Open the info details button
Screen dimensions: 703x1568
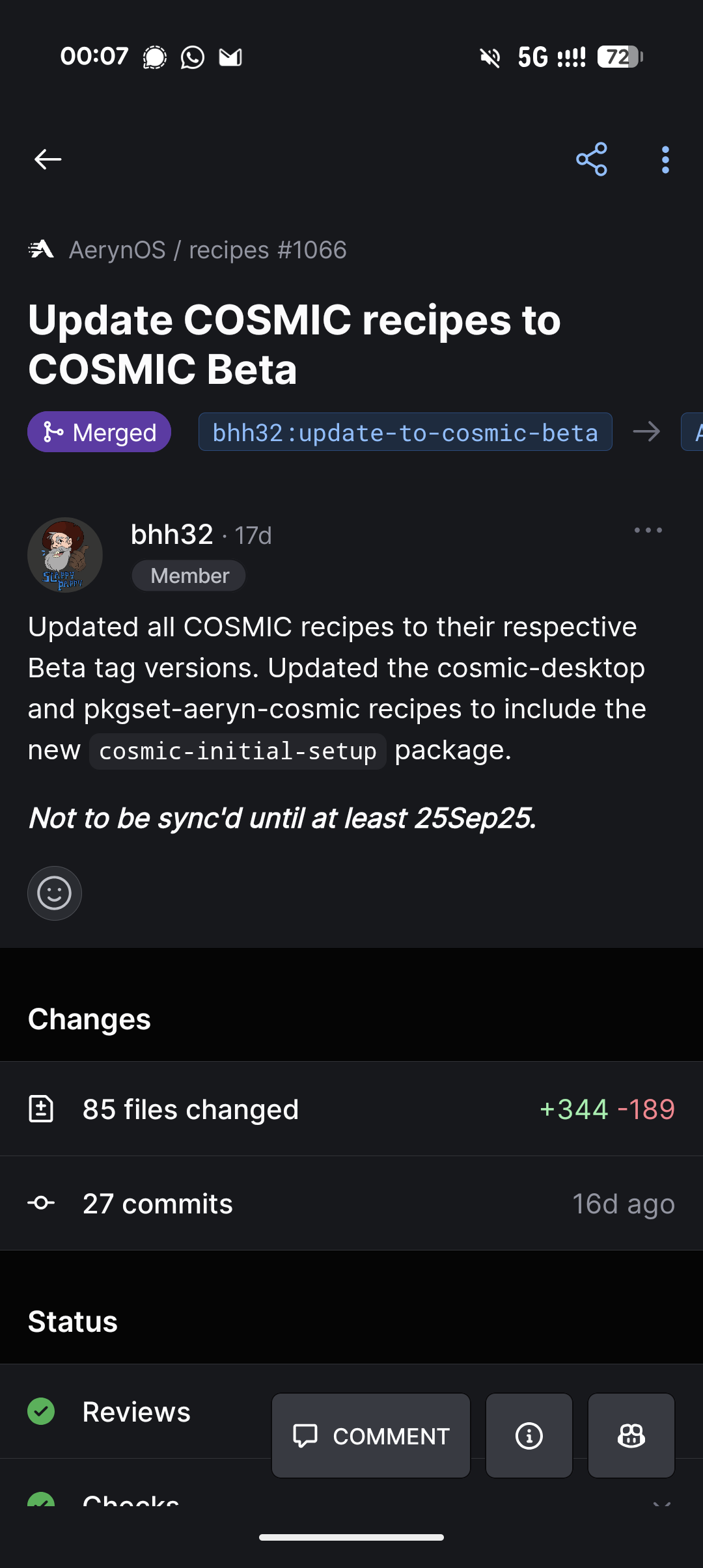click(x=529, y=1435)
